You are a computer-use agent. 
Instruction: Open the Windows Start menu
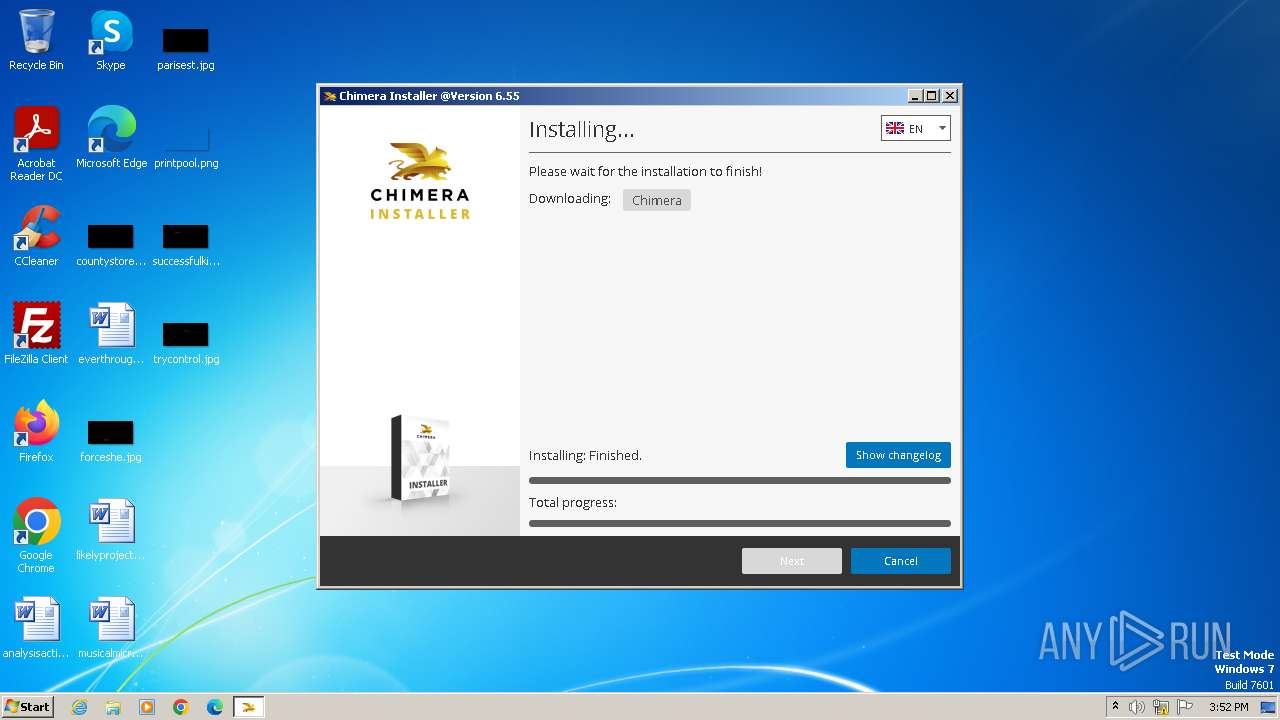pyautogui.click(x=27, y=706)
